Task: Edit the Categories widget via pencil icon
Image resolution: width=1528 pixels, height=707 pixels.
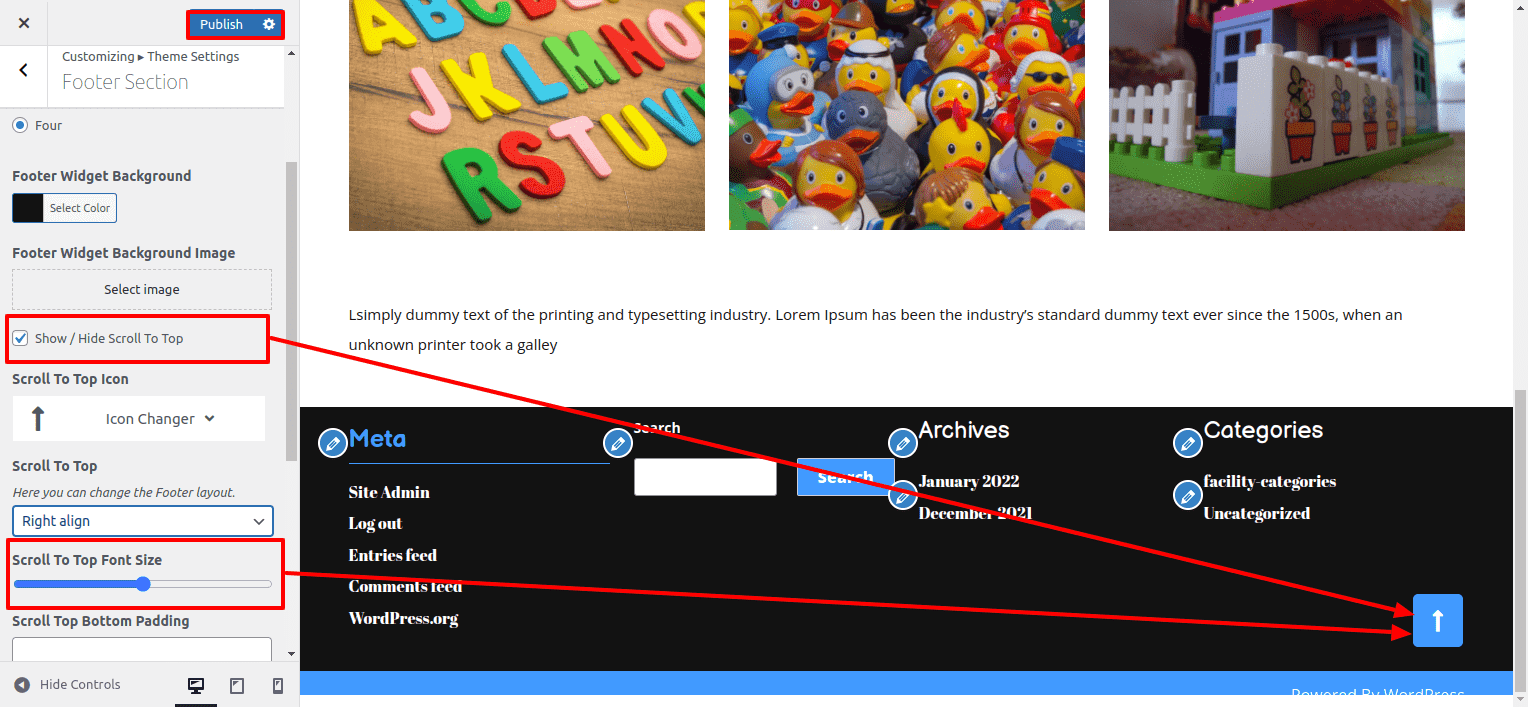Action: [x=1187, y=442]
